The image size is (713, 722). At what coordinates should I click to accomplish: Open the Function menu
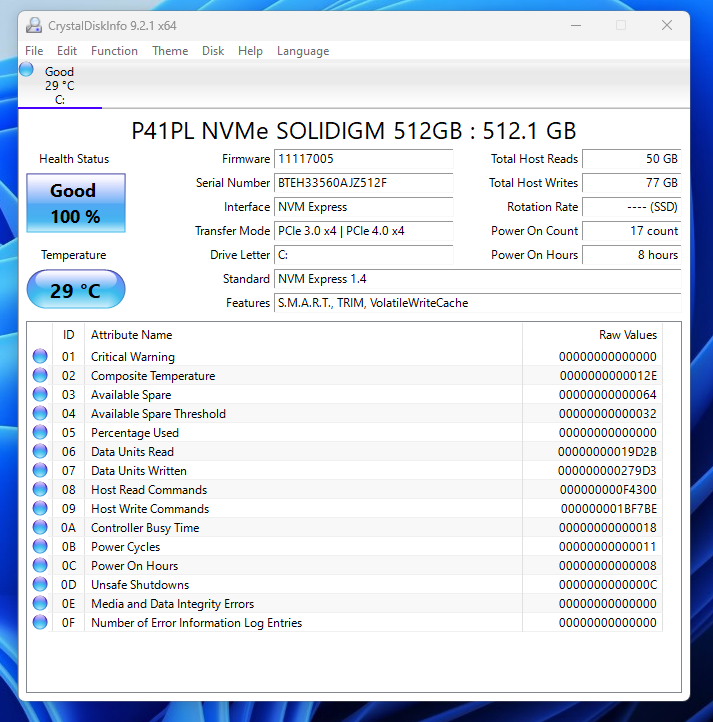click(114, 51)
